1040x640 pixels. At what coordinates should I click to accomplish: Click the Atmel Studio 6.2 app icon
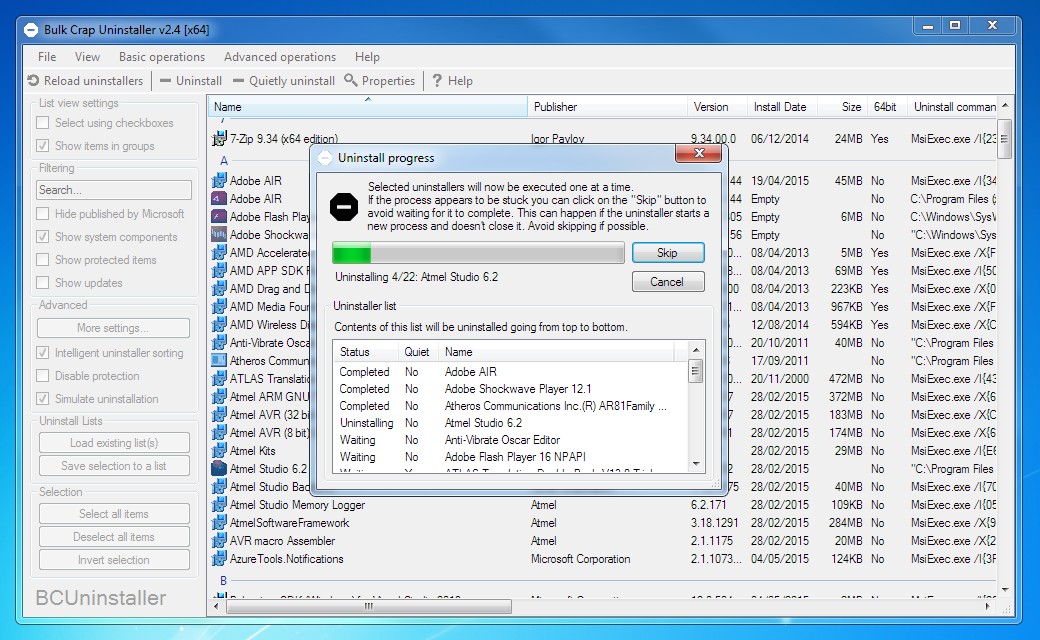219,469
